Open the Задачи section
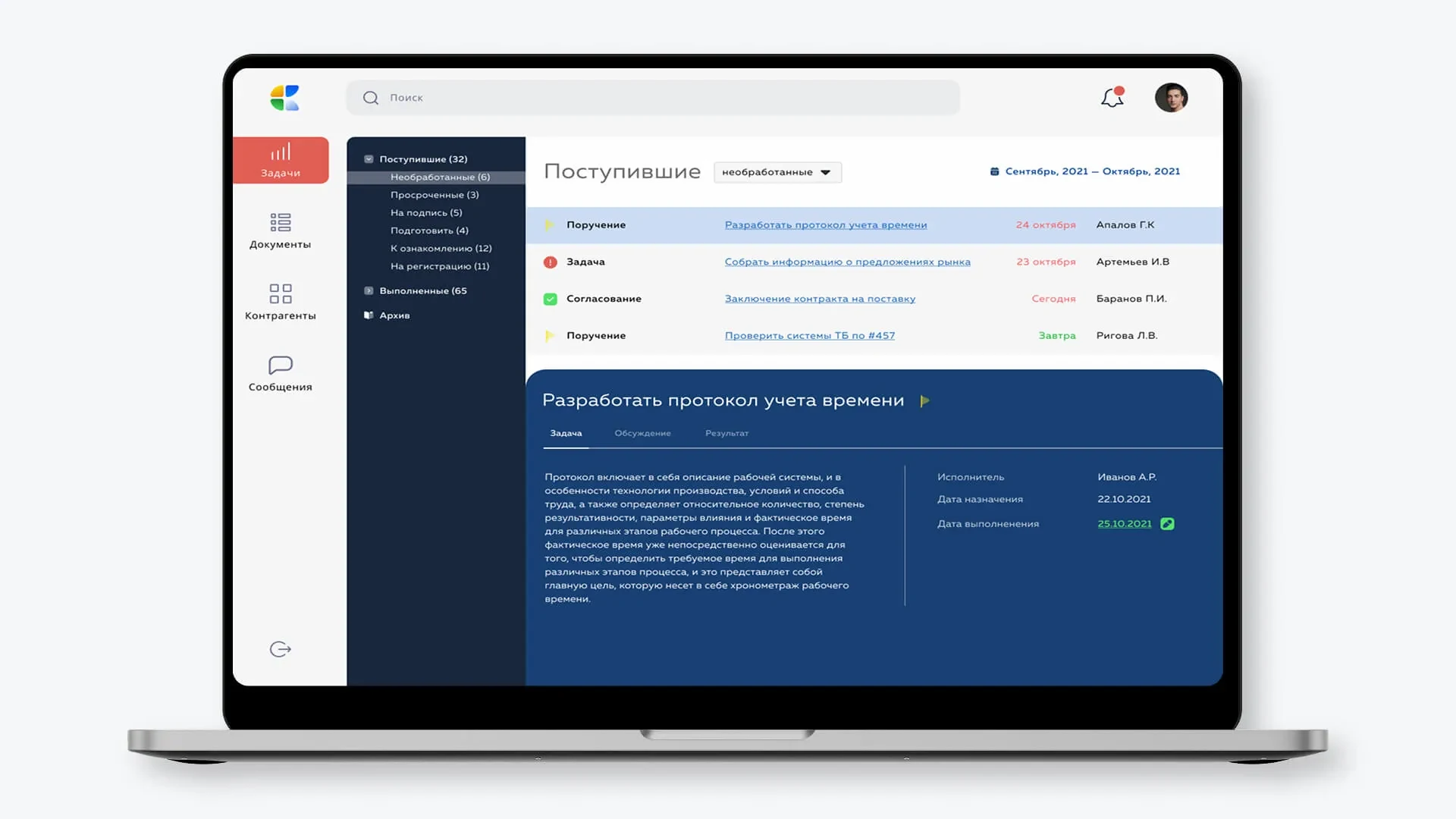The width and height of the screenshot is (1456, 819). click(281, 160)
